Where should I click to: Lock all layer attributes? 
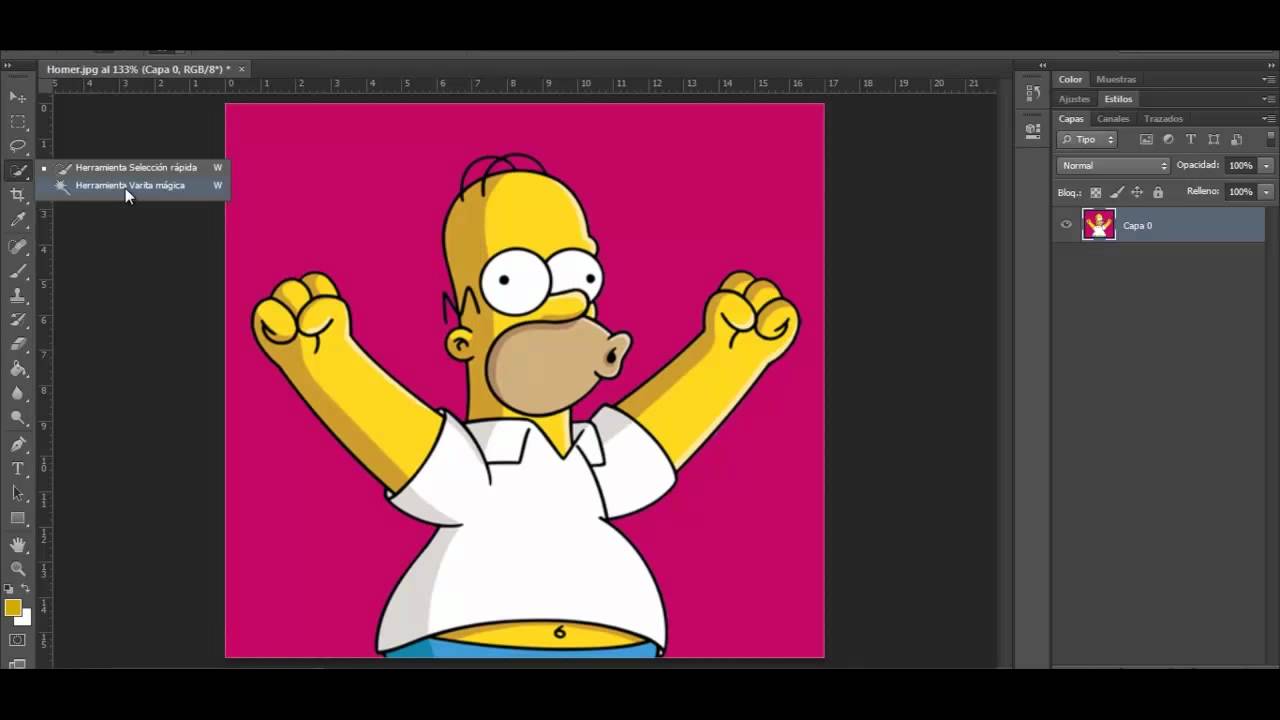pyautogui.click(x=1158, y=192)
